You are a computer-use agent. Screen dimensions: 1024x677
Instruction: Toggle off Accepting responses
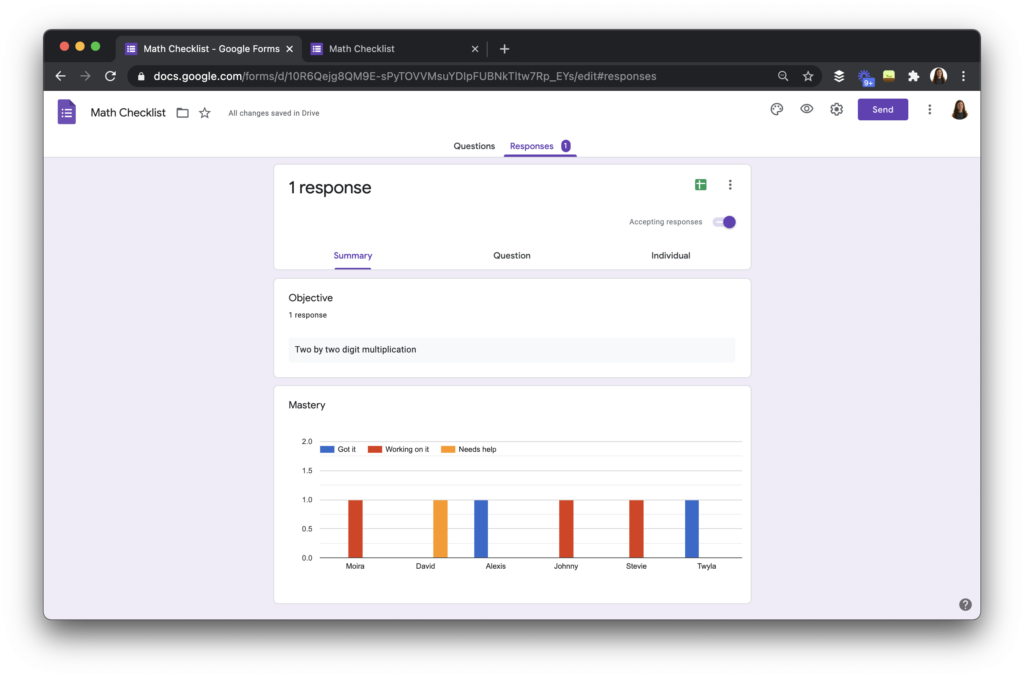tap(723, 221)
